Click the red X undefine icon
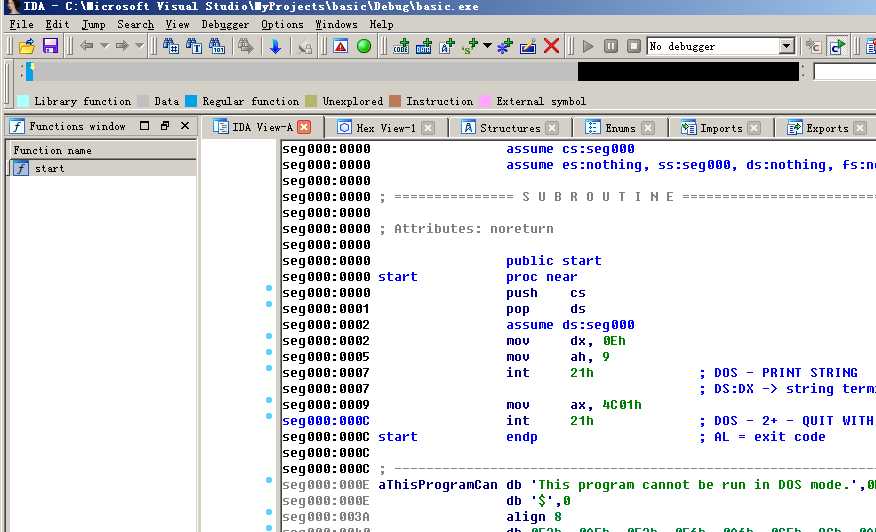The image size is (876, 532). pos(551,46)
